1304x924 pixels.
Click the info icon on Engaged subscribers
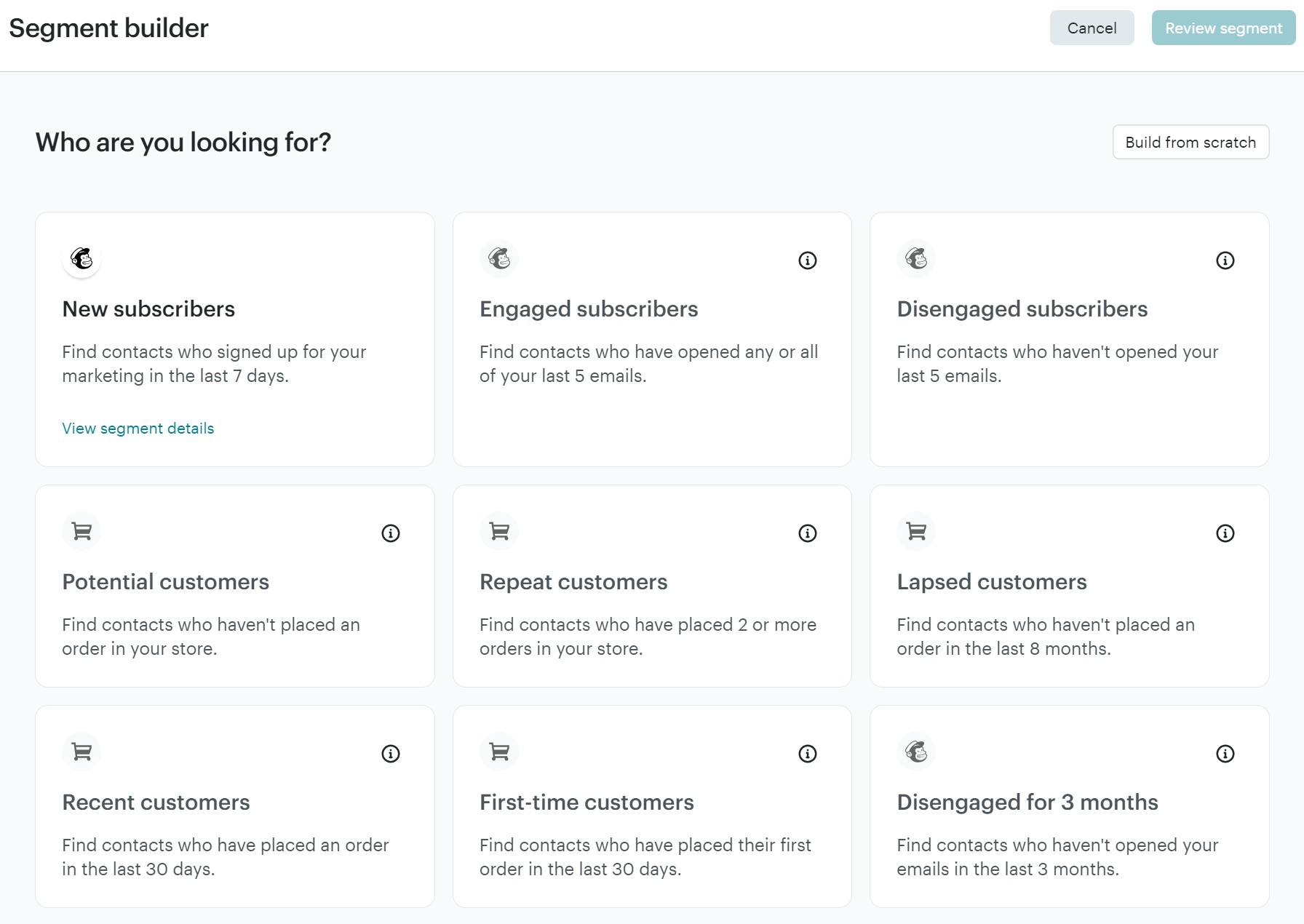(807, 260)
